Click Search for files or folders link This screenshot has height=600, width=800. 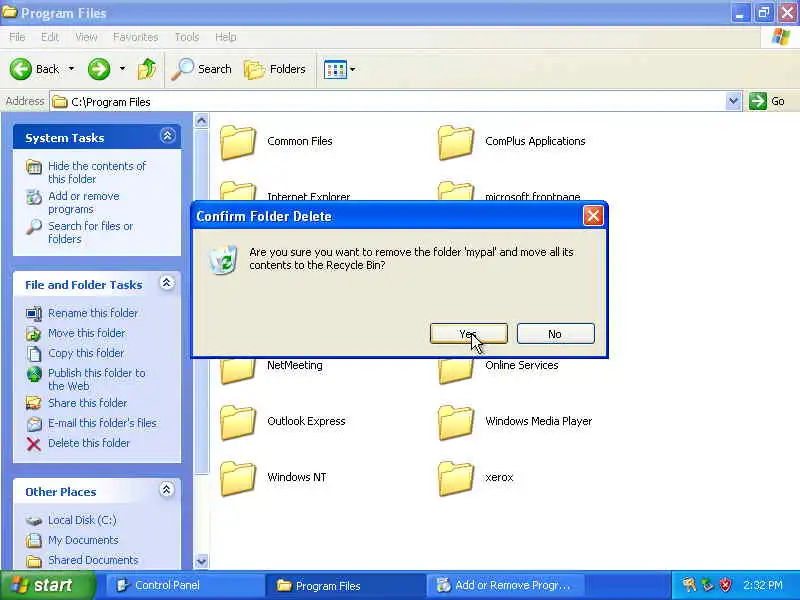coord(90,232)
